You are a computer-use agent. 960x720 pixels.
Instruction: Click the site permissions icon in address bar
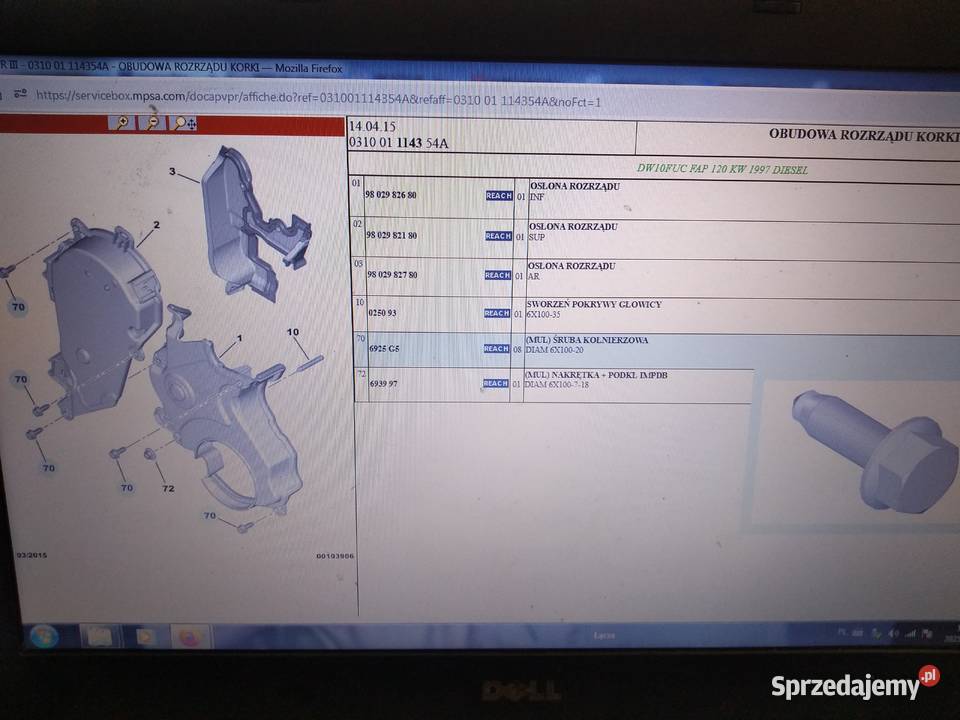tap(21, 95)
